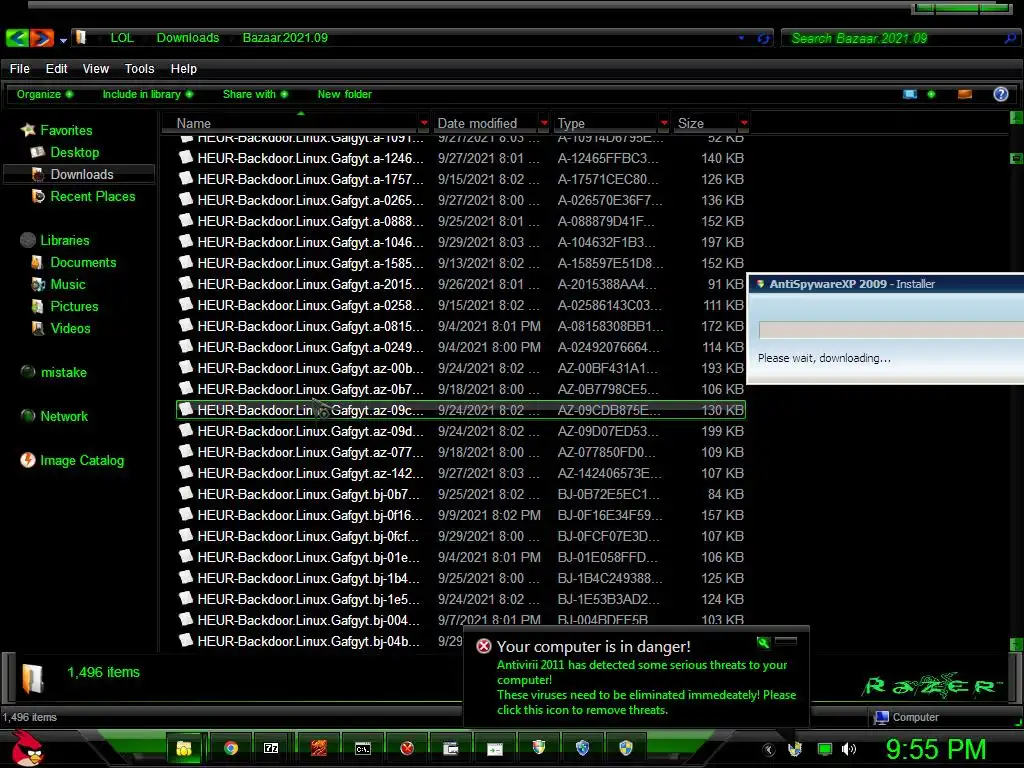Click the 9:55 PM clock
Image resolution: width=1024 pixels, height=768 pixels.
(936, 749)
